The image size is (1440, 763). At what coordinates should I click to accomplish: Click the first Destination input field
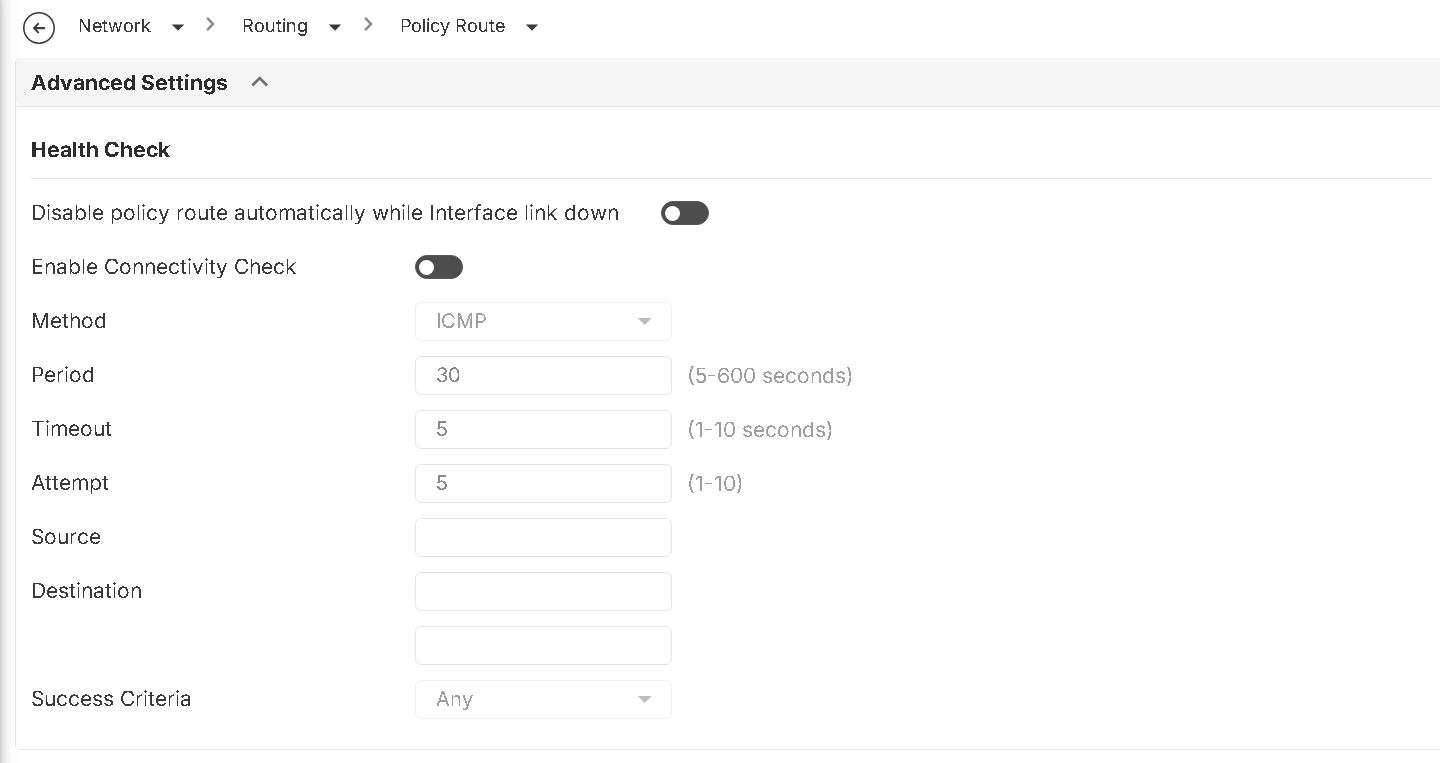pyautogui.click(x=543, y=591)
